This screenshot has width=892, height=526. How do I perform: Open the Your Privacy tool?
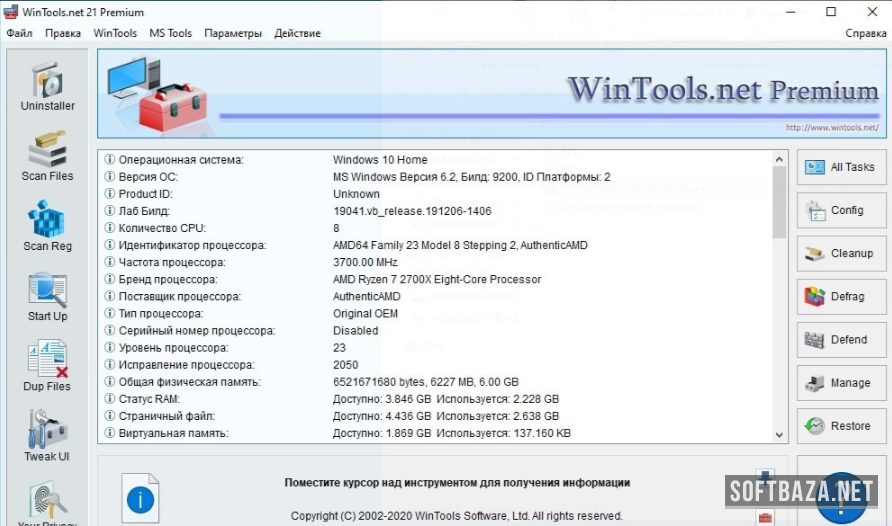click(x=47, y=503)
